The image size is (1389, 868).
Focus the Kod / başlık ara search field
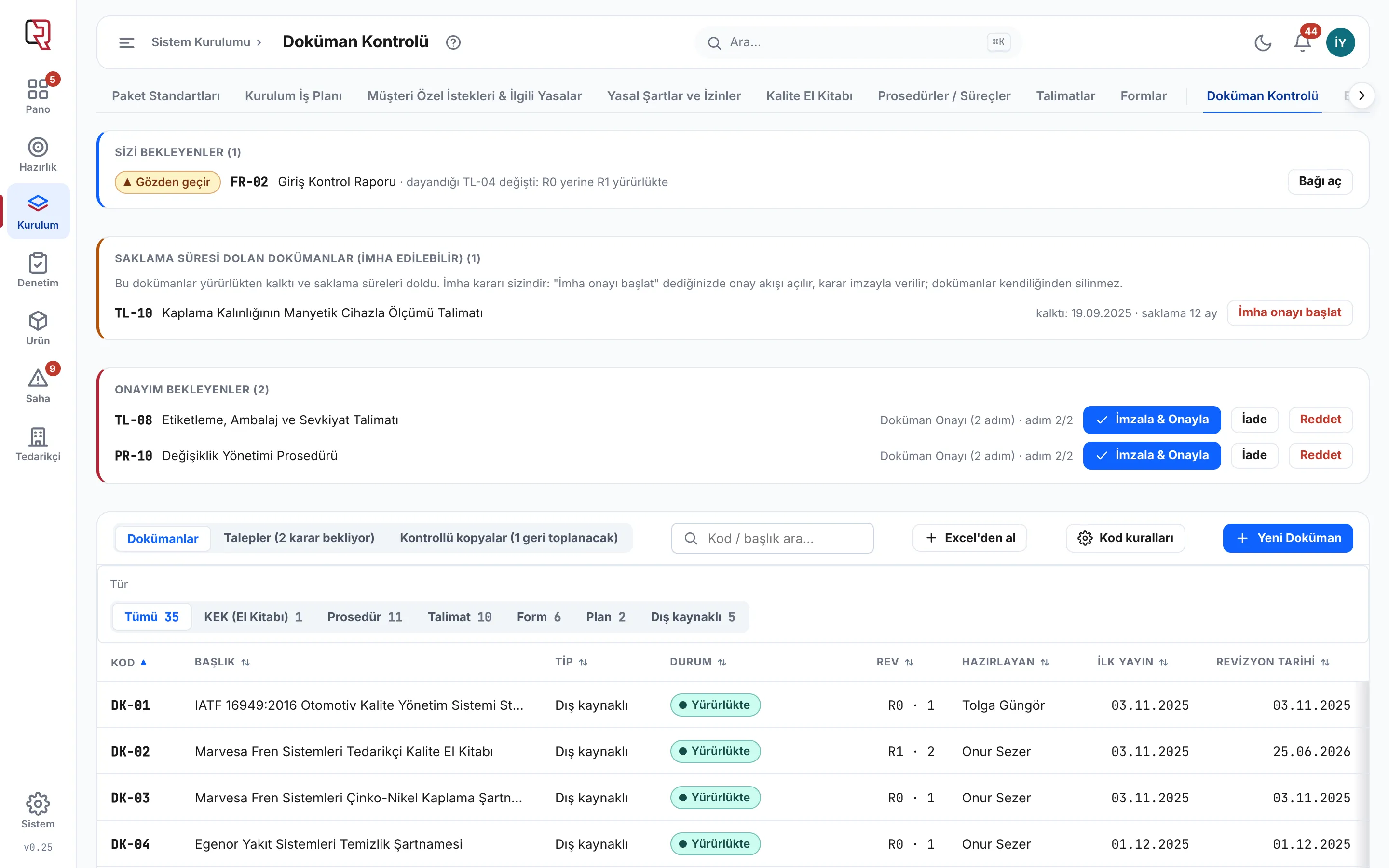coord(773,538)
